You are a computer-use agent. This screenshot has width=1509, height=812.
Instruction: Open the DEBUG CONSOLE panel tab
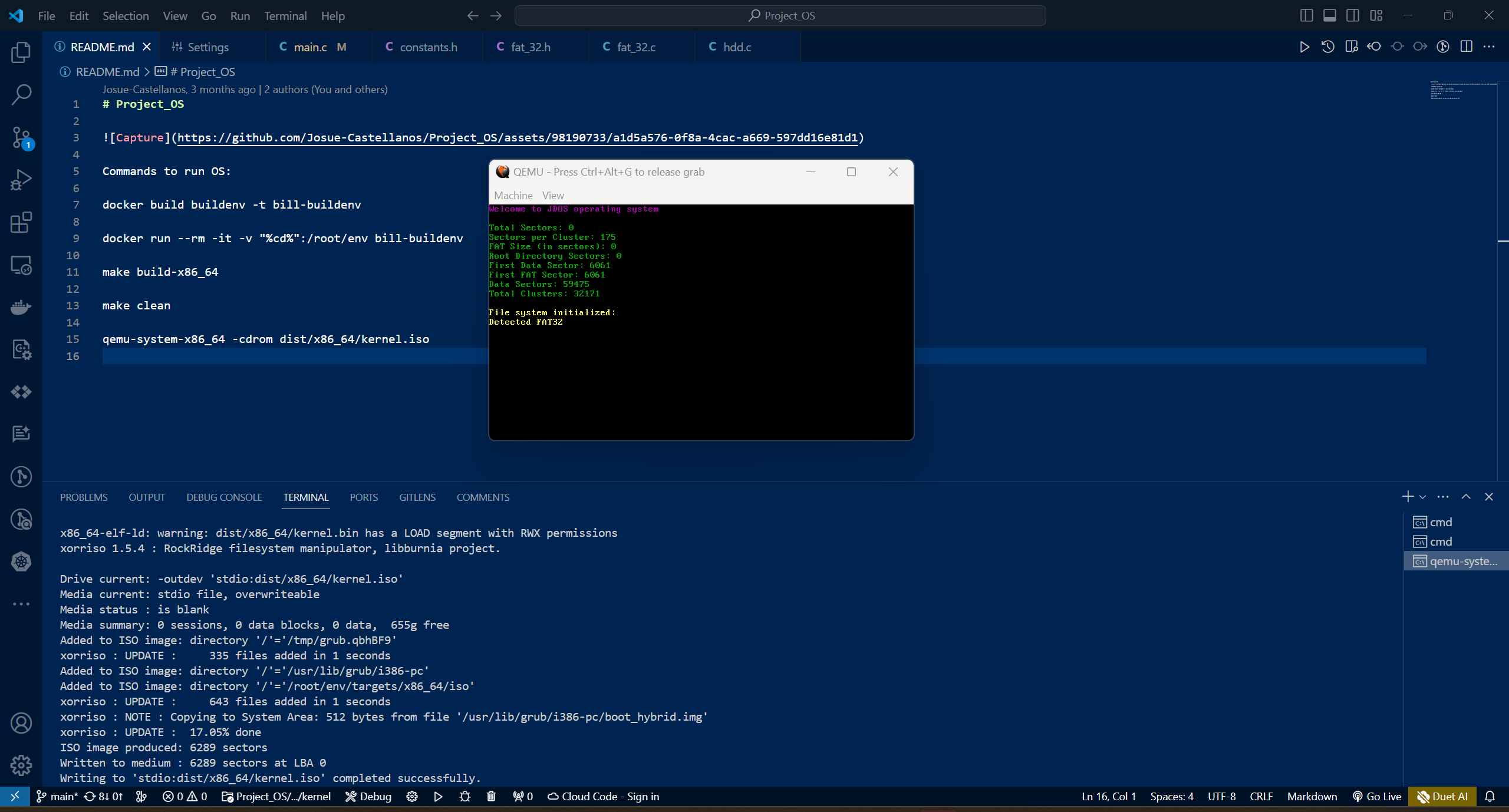[x=224, y=497]
